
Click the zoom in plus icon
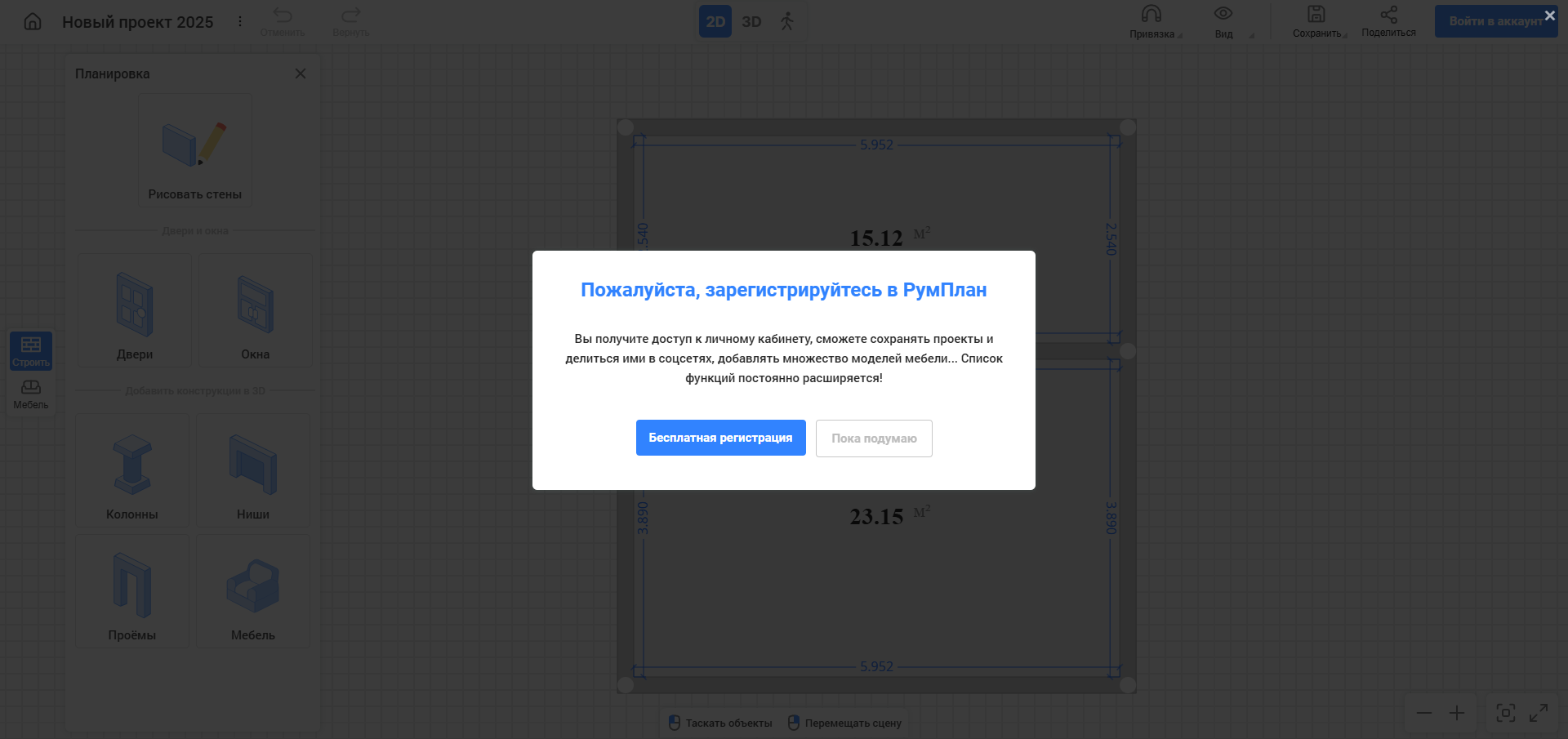tap(1457, 713)
